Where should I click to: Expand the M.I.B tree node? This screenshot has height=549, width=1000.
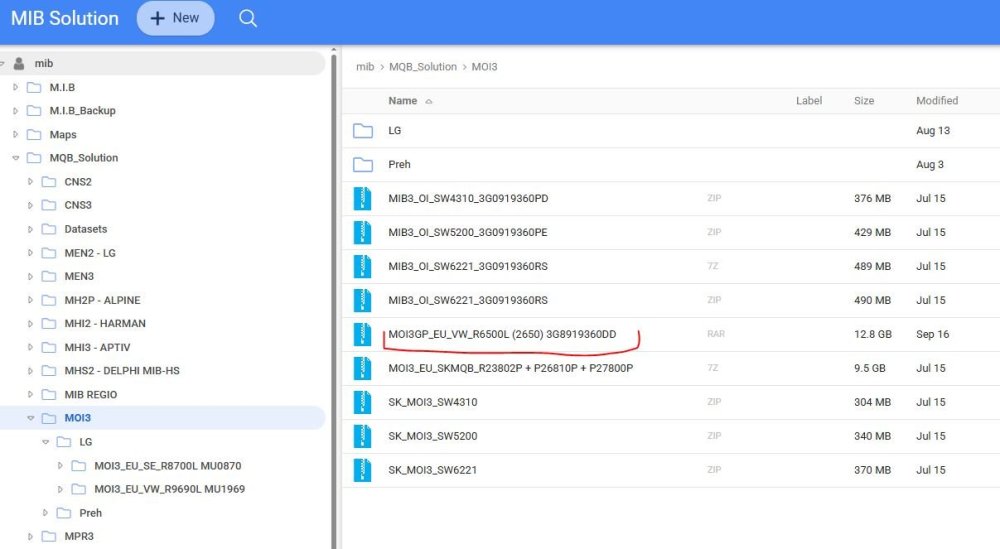pos(15,87)
